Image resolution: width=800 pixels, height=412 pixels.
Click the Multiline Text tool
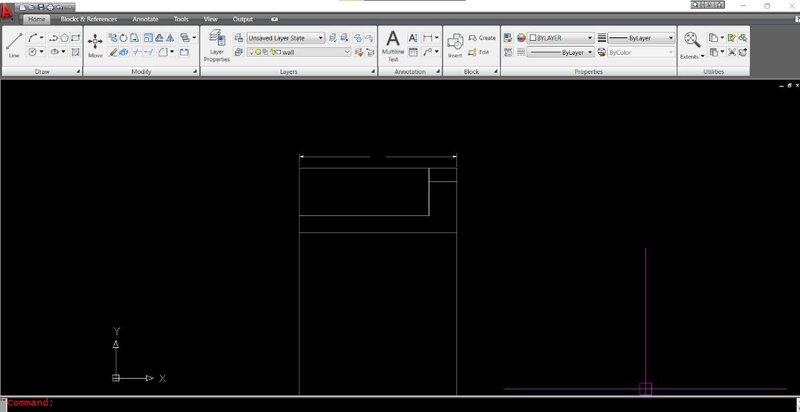[x=393, y=46]
